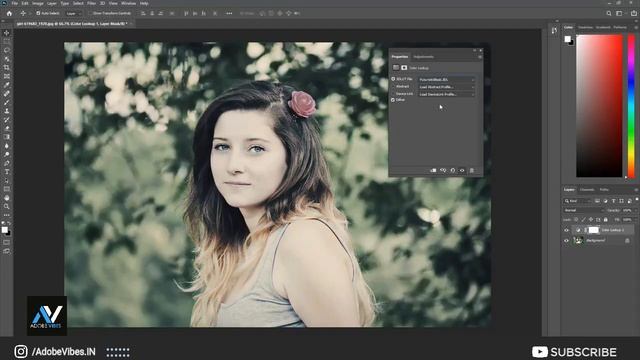Select the Background layer thumbnail
The height and width of the screenshot is (360, 640).
[579, 241]
